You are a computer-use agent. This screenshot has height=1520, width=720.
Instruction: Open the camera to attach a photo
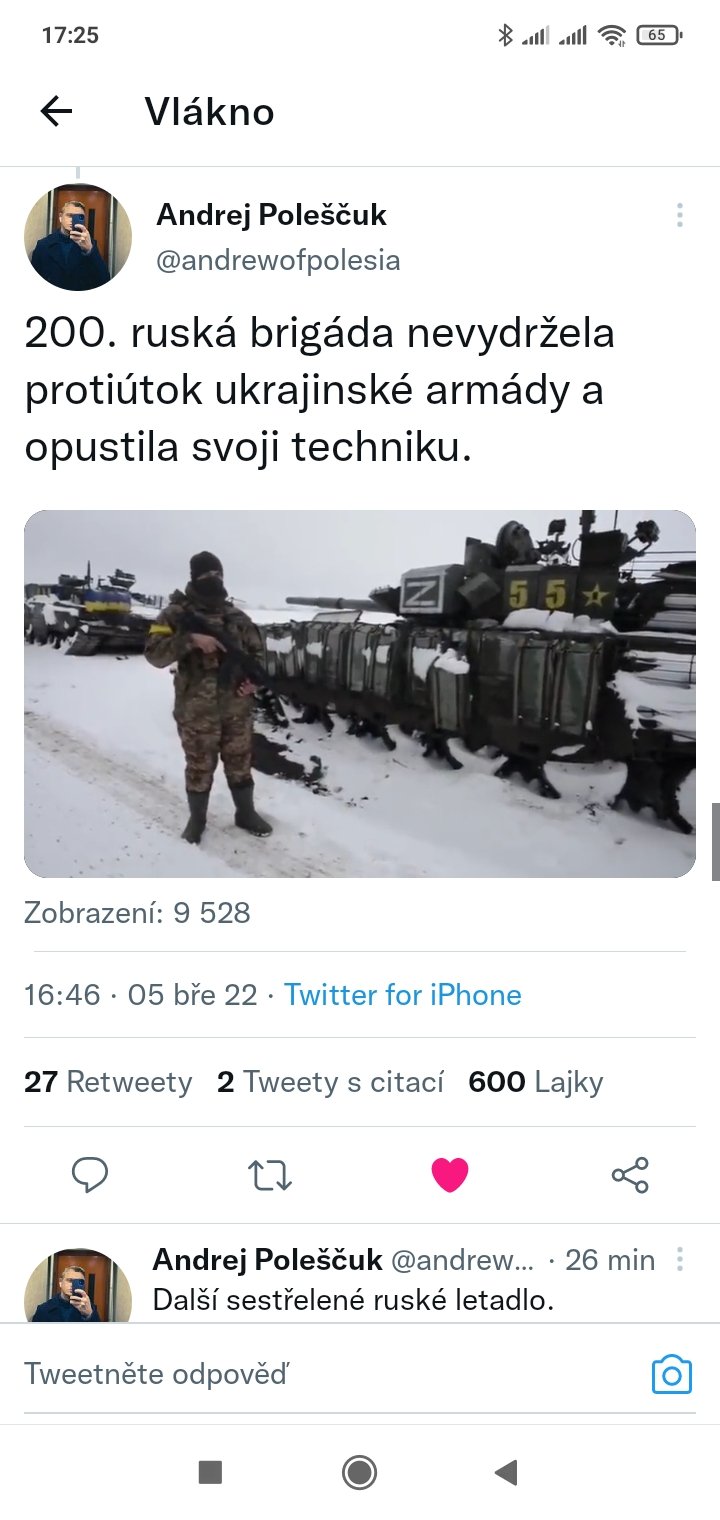[671, 1375]
